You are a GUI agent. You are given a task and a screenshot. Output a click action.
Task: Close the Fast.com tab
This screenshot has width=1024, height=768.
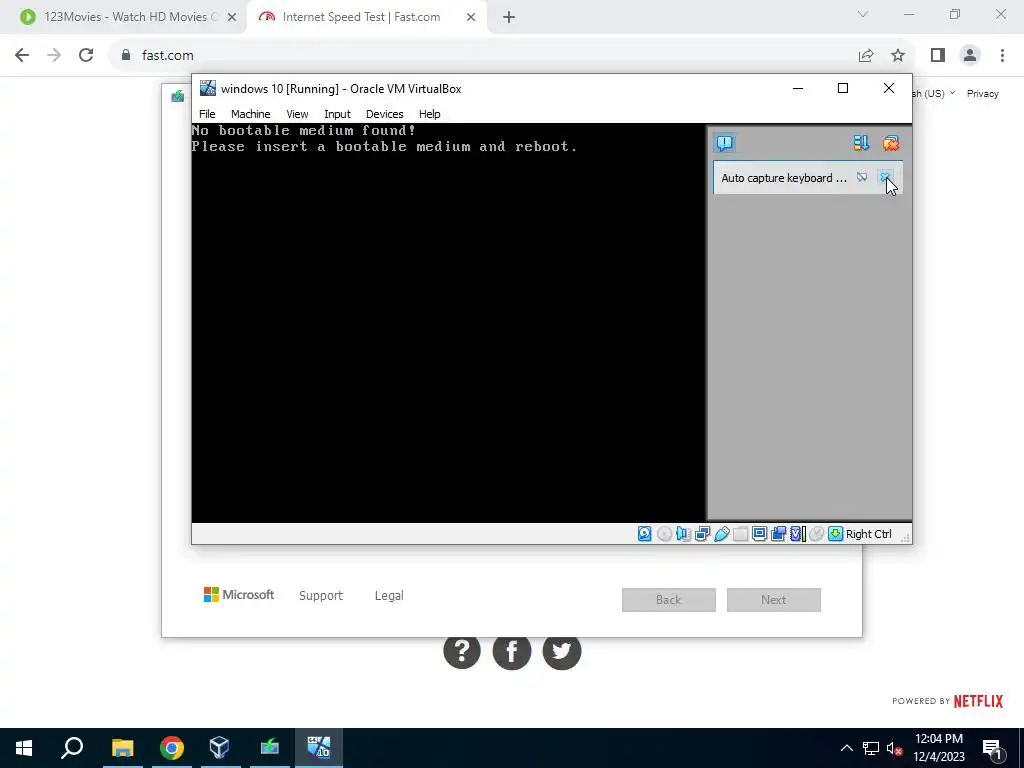[x=471, y=17]
